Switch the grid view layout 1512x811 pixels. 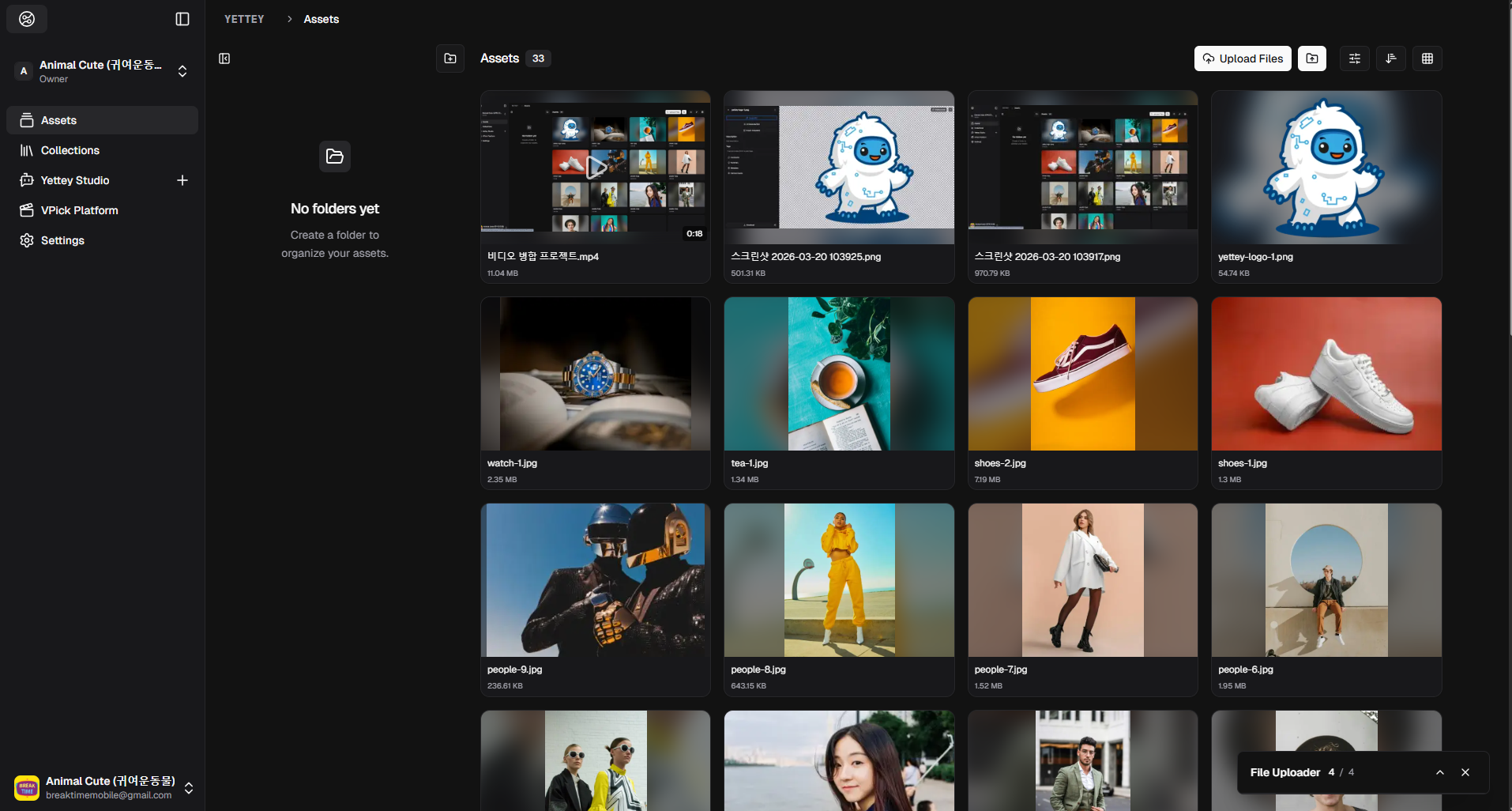point(1427,58)
